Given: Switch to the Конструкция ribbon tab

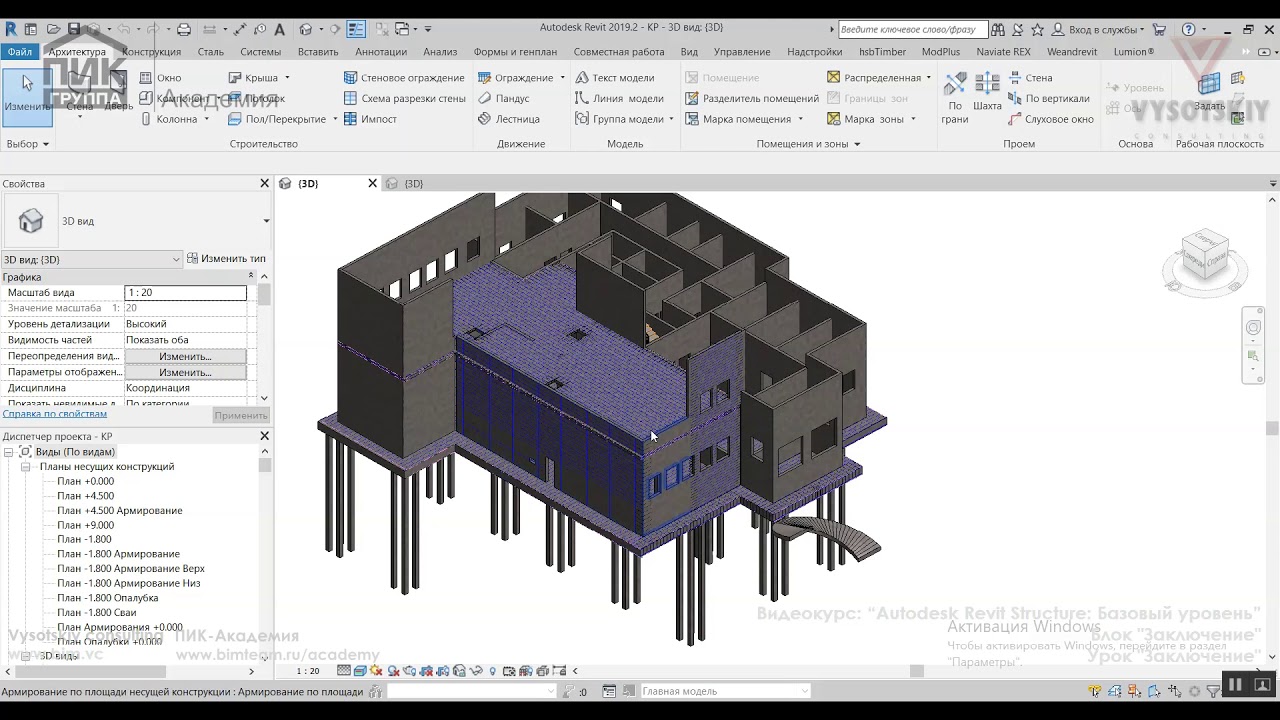Looking at the screenshot, I should pos(152,52).
